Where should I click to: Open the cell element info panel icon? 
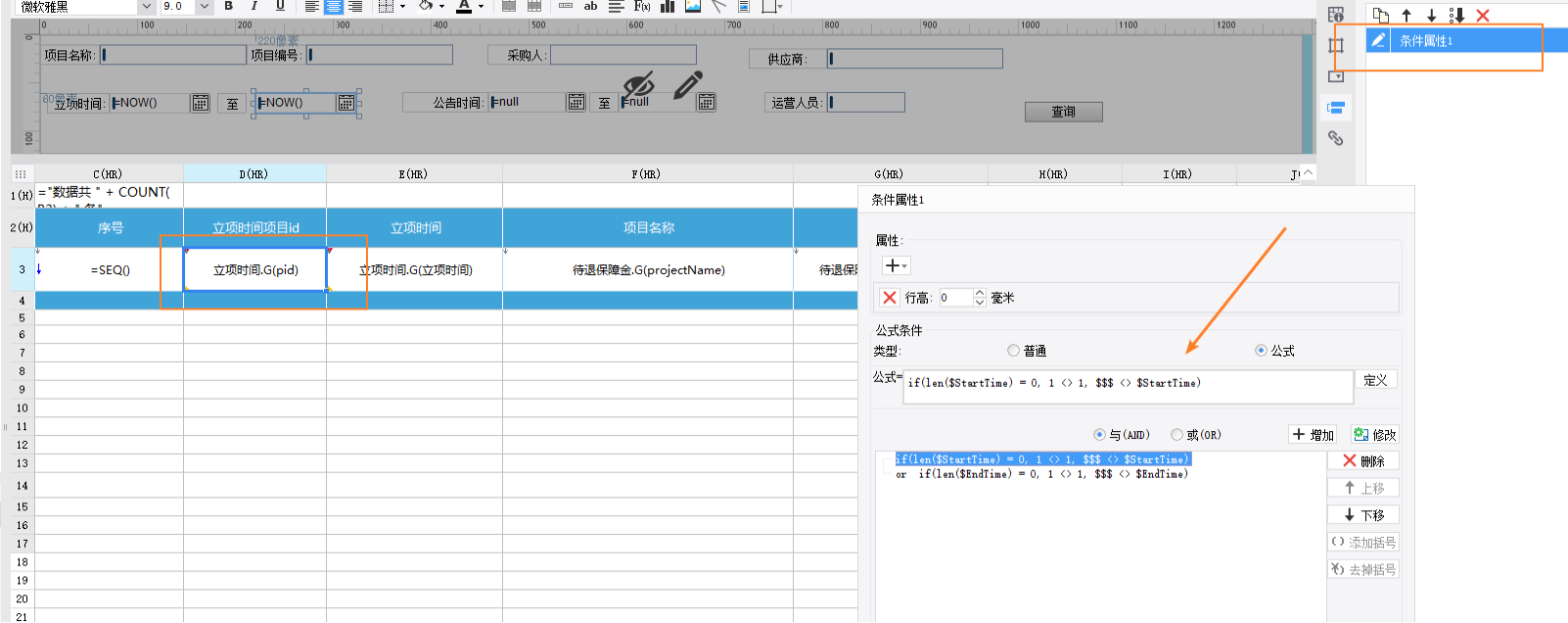point(1336,15)
